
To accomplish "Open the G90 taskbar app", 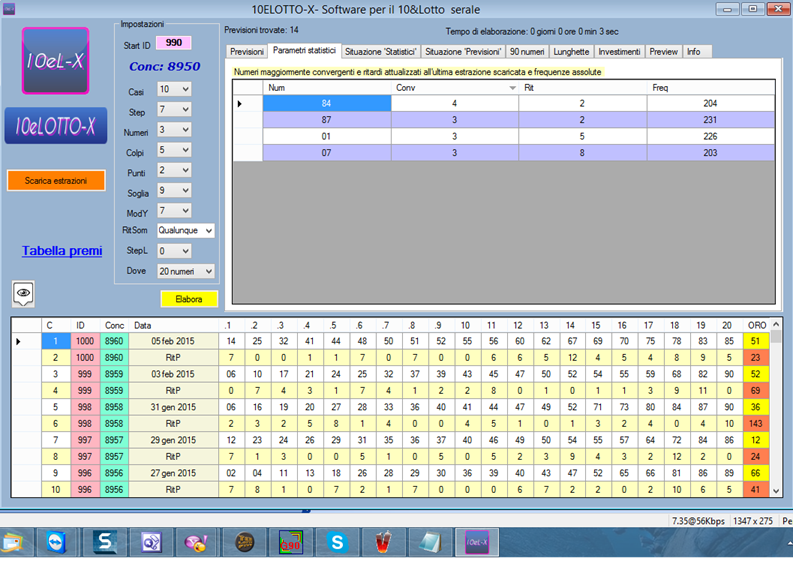I will (x=291, y=542).
